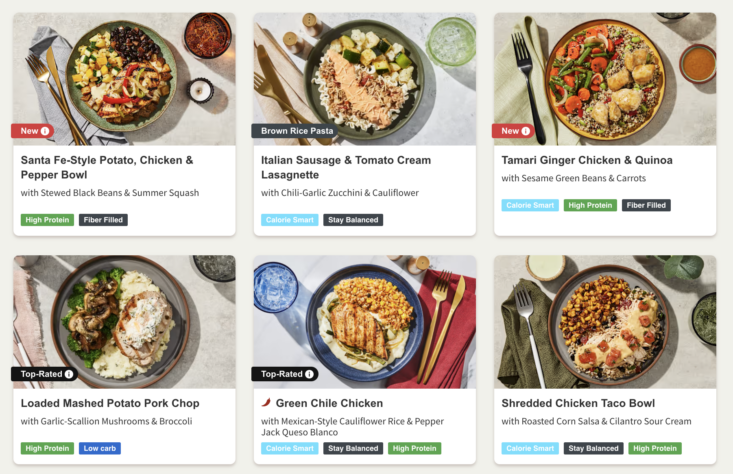Open Loaded Mashed Potato Pork Chop recipe
733x474 pixels.
(x=110, y=403)
